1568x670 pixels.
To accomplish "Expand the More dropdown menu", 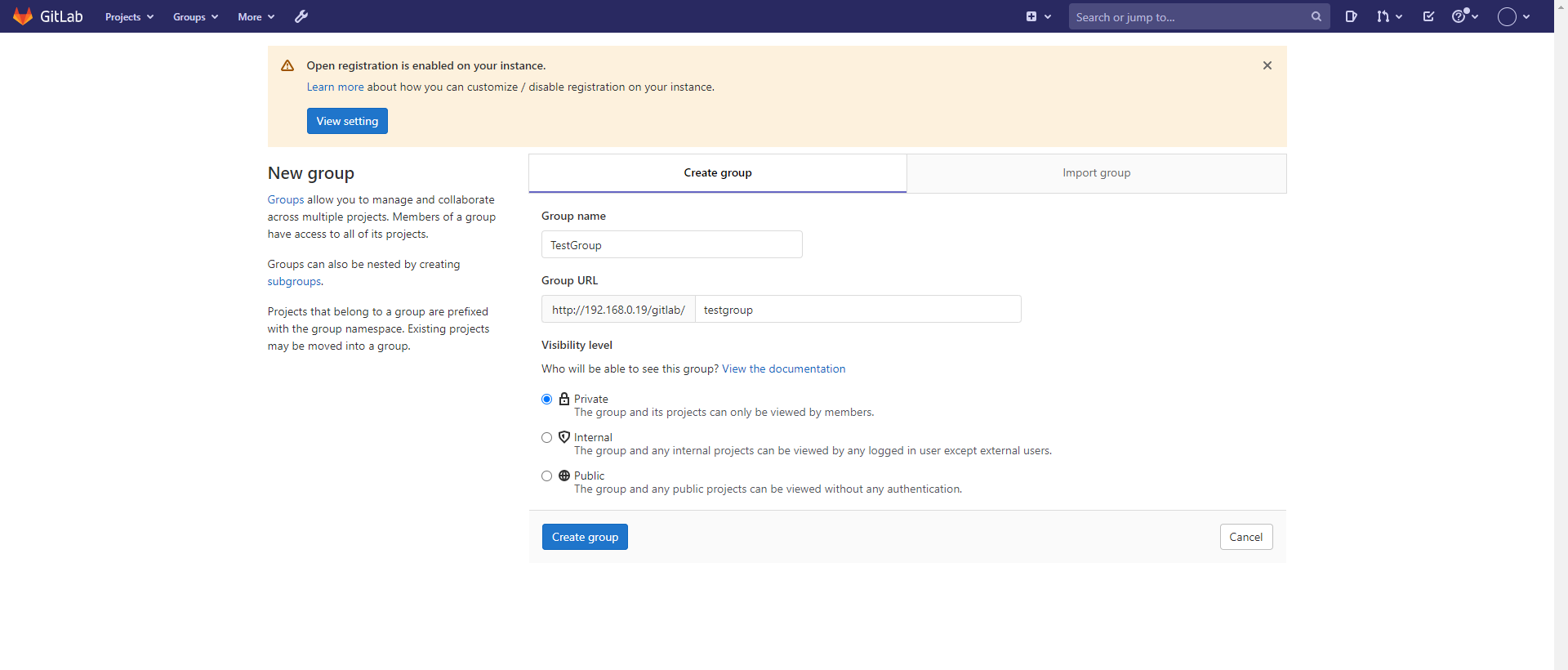I will pyautogui.click(x=256, y=16).
